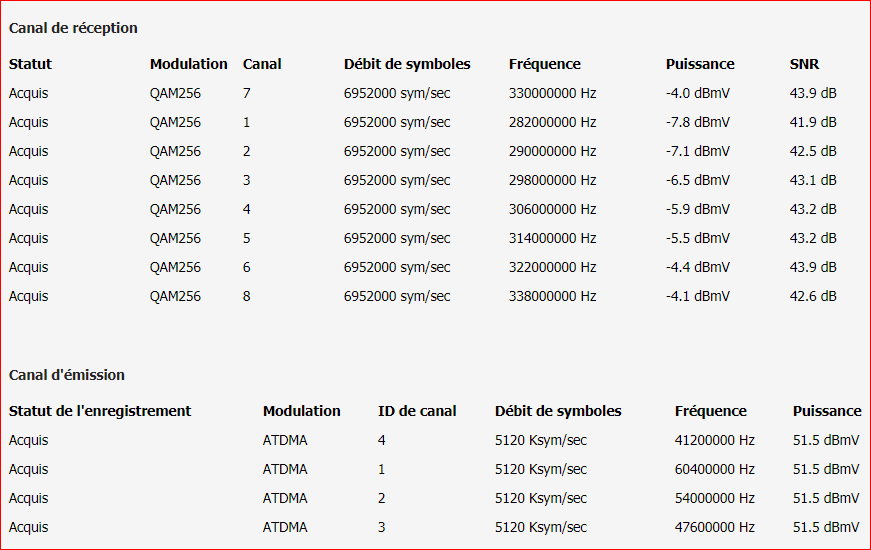Click the "Statut de l'enregistrement" header
Image resolution: width=871 pixels, height=550 pixels.
pyautogui.click(x=100, y=411)
